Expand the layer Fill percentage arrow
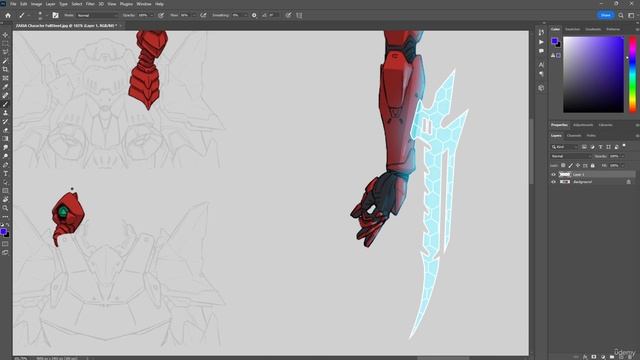640x360 pixels. pyautogui.click(x=622, y=166)
